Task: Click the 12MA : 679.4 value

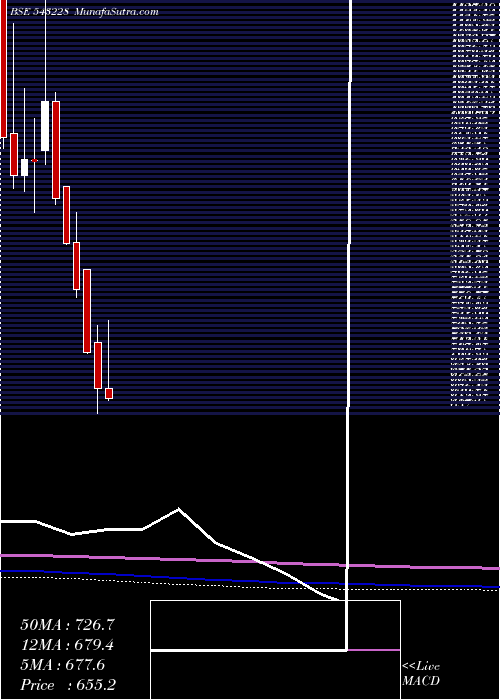Action: (x=67, y=645)
